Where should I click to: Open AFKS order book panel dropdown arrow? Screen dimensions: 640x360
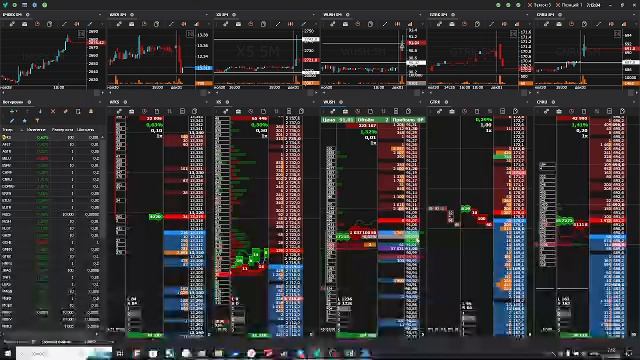(x=207, y=102)
